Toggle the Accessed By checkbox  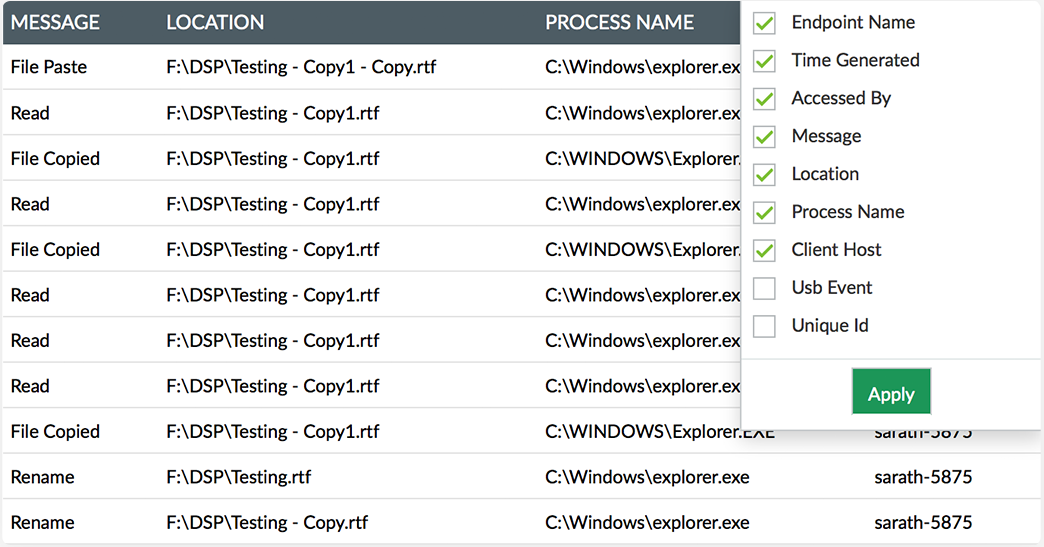(x=764, y=99)
